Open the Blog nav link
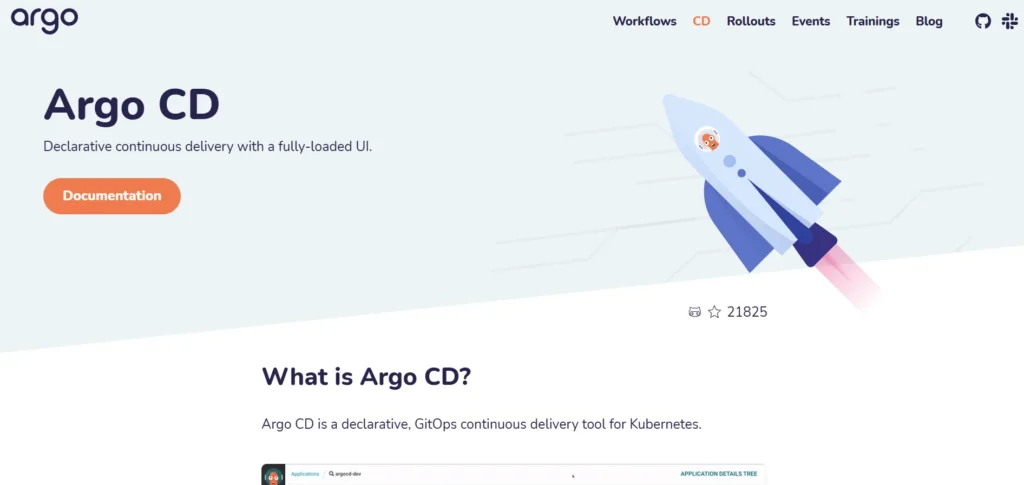This screenshot has height=485, width=1024. click(929, 22)
